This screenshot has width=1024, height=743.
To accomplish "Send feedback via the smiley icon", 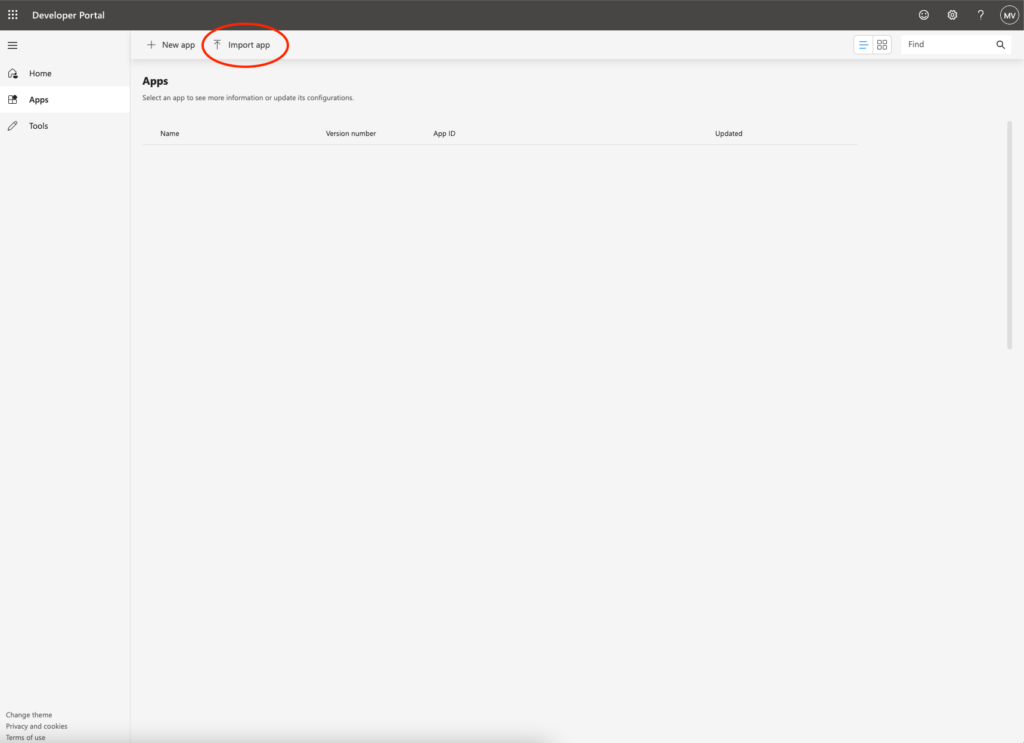I will click(923, 15).
